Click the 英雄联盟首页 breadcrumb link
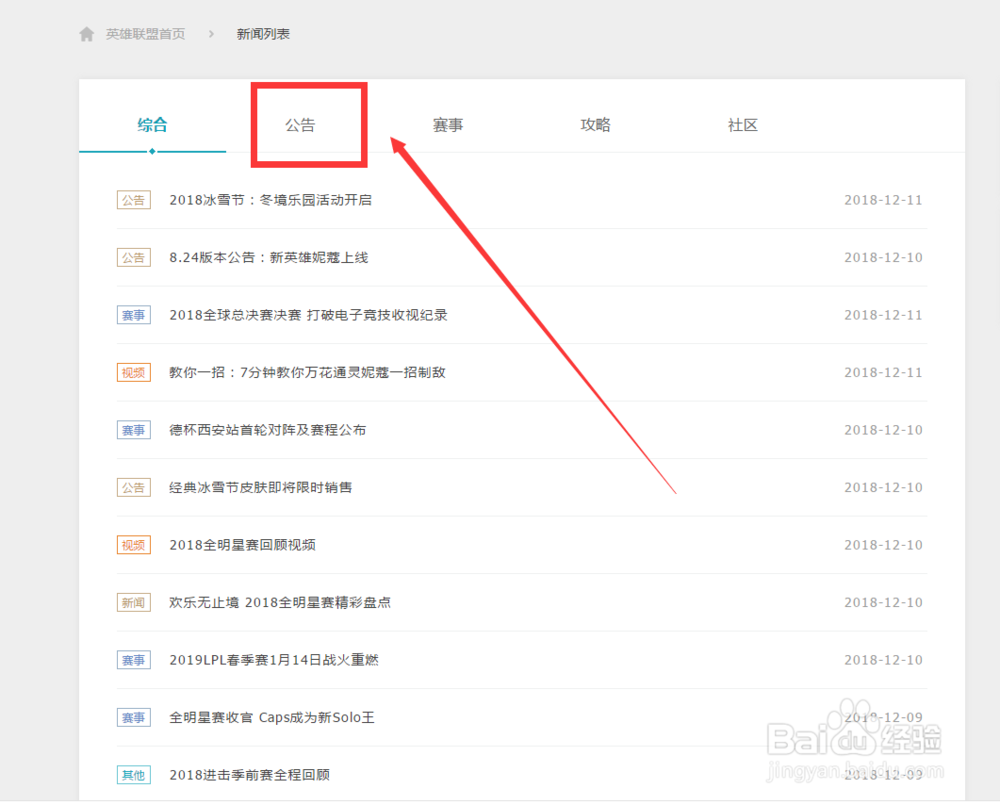 coord(146,33)
